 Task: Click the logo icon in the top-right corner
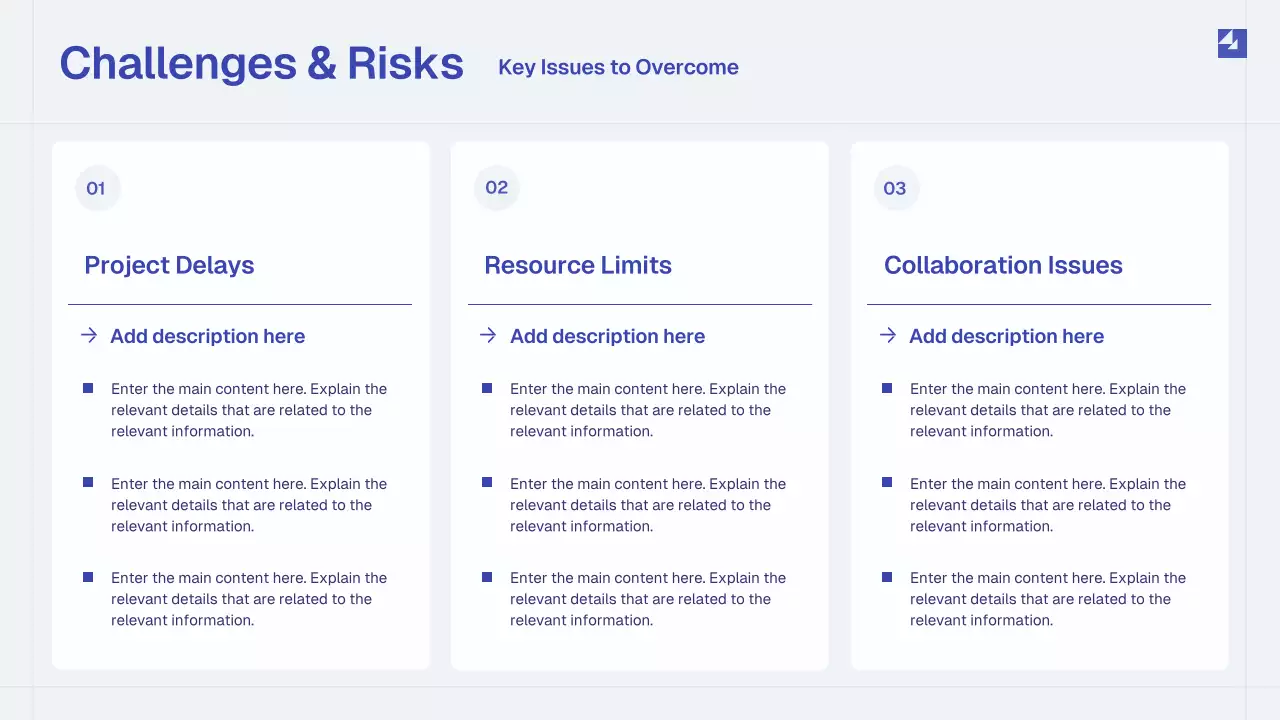coord(1232,43)
